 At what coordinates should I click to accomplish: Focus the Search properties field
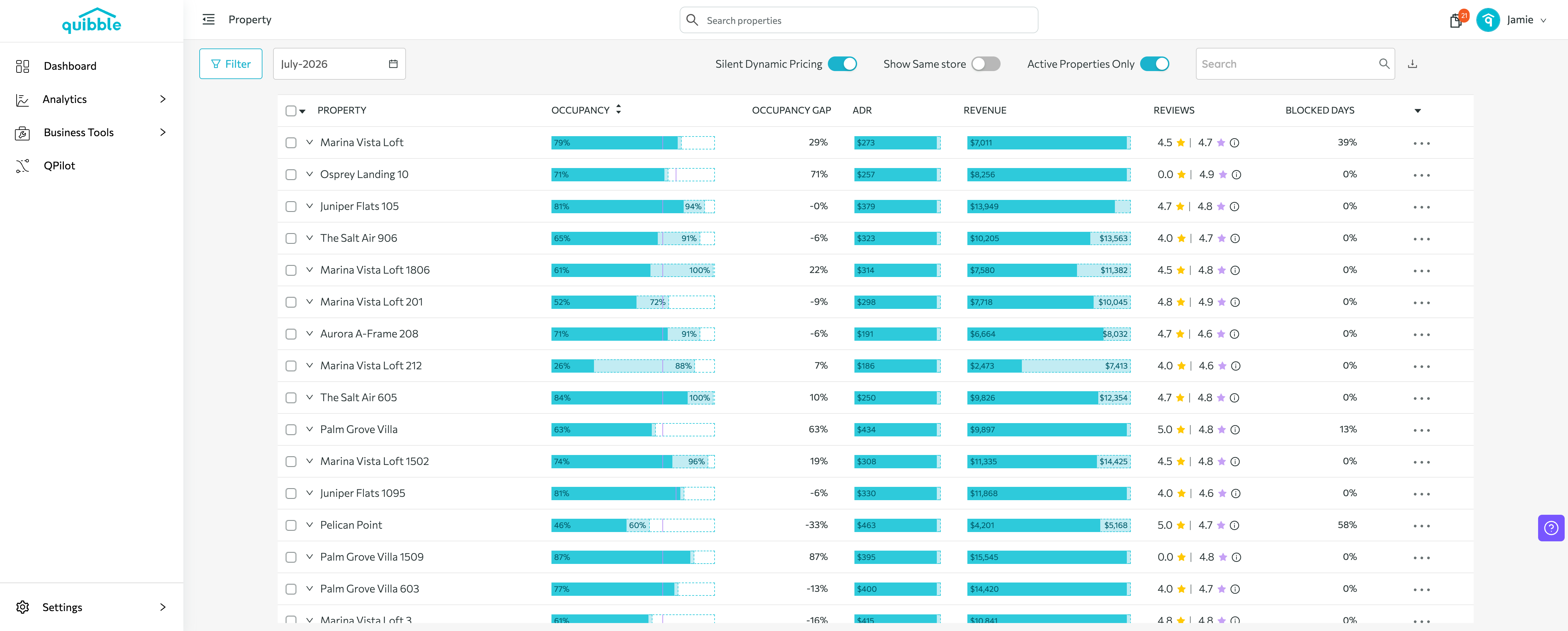pyautogui.click(x=859, y=20)
